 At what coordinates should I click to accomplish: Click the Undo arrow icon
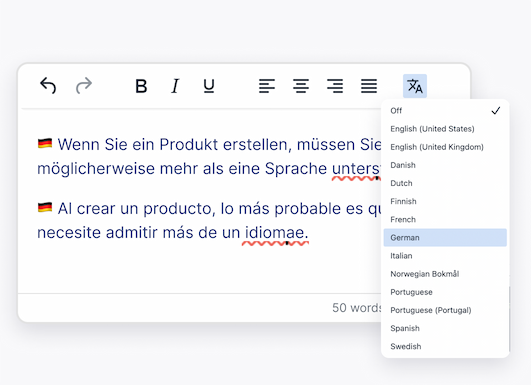point(48,86)
